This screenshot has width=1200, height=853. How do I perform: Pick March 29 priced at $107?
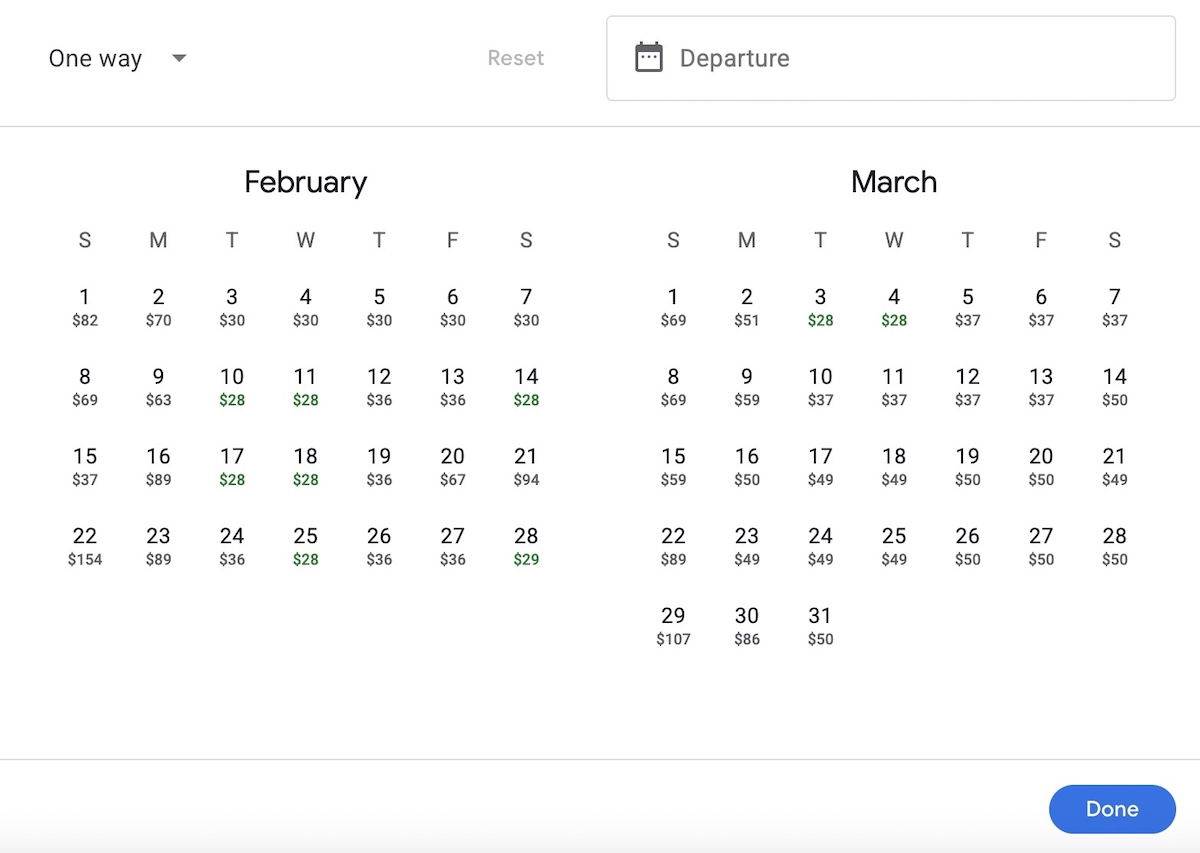coord(673,625)
